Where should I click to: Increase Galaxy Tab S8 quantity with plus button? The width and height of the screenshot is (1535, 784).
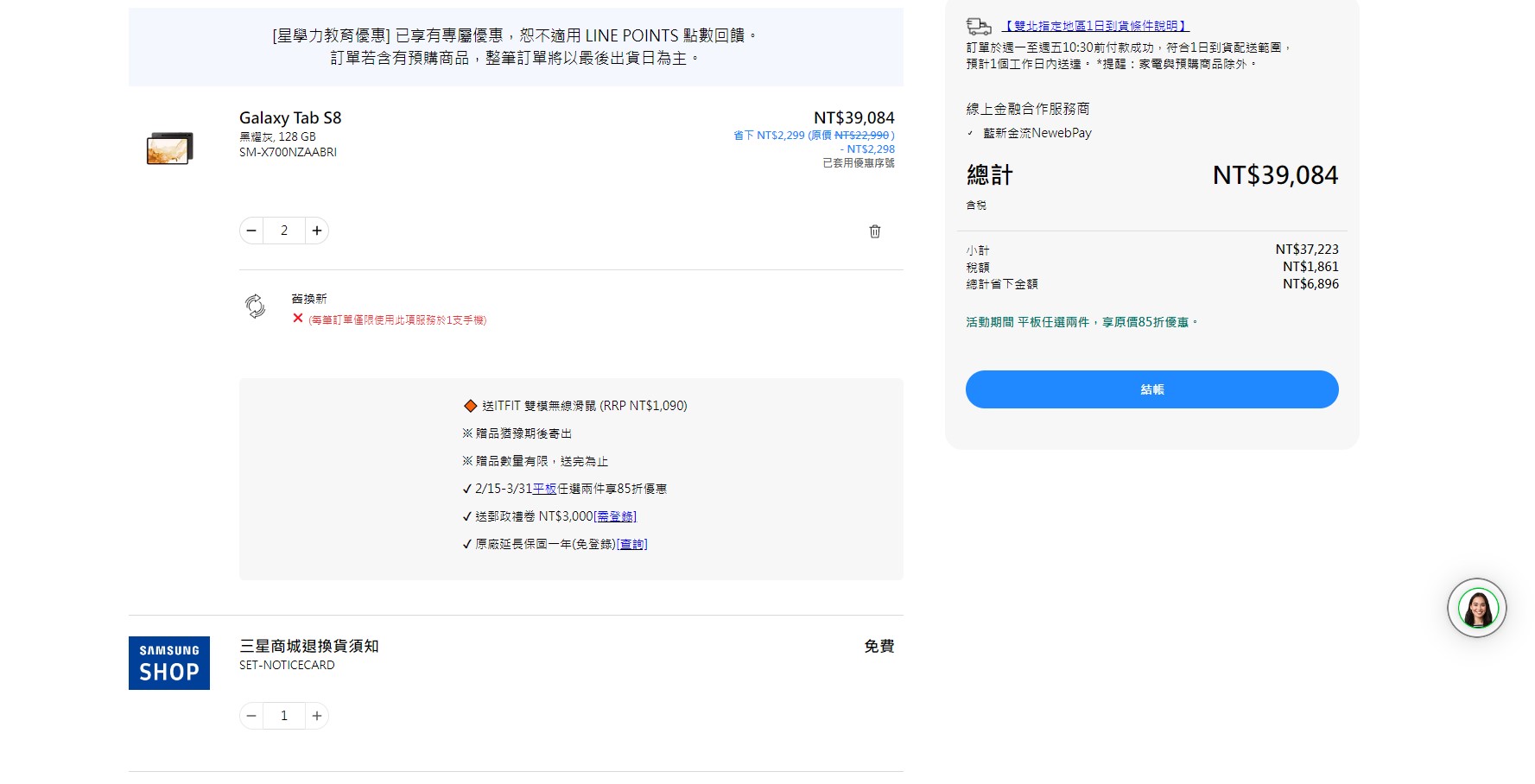point(317,230)
